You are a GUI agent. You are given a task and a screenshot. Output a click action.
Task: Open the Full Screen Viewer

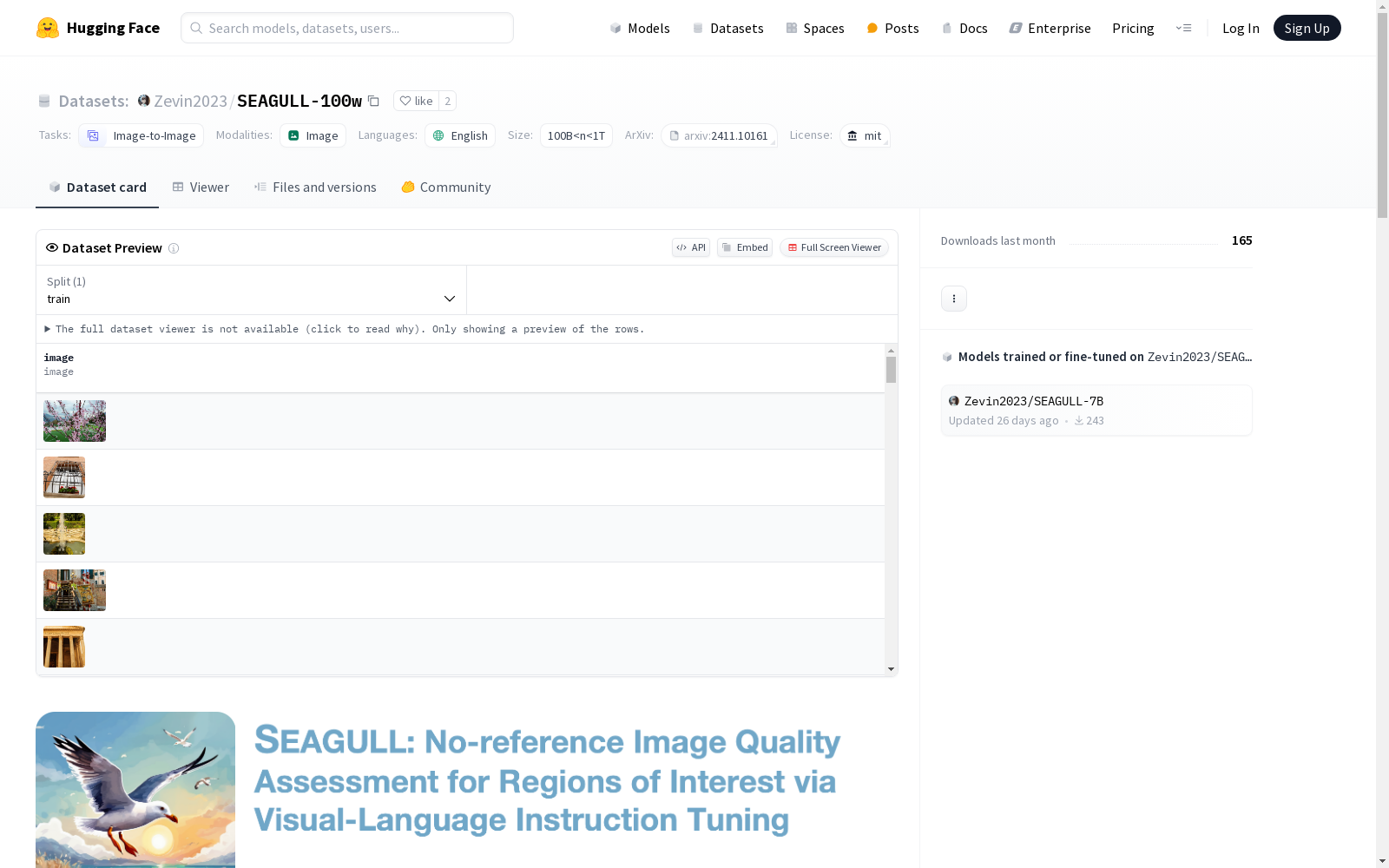tap(834, 247)
